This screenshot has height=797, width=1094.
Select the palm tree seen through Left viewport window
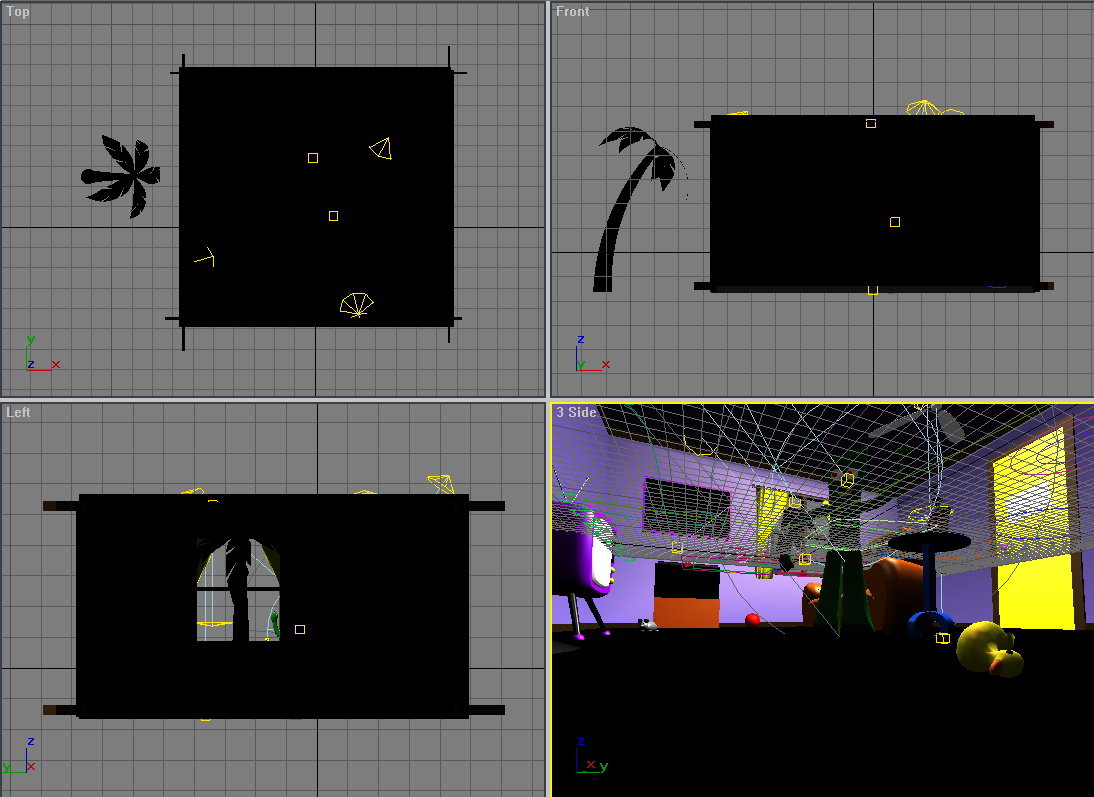(239, 588)
